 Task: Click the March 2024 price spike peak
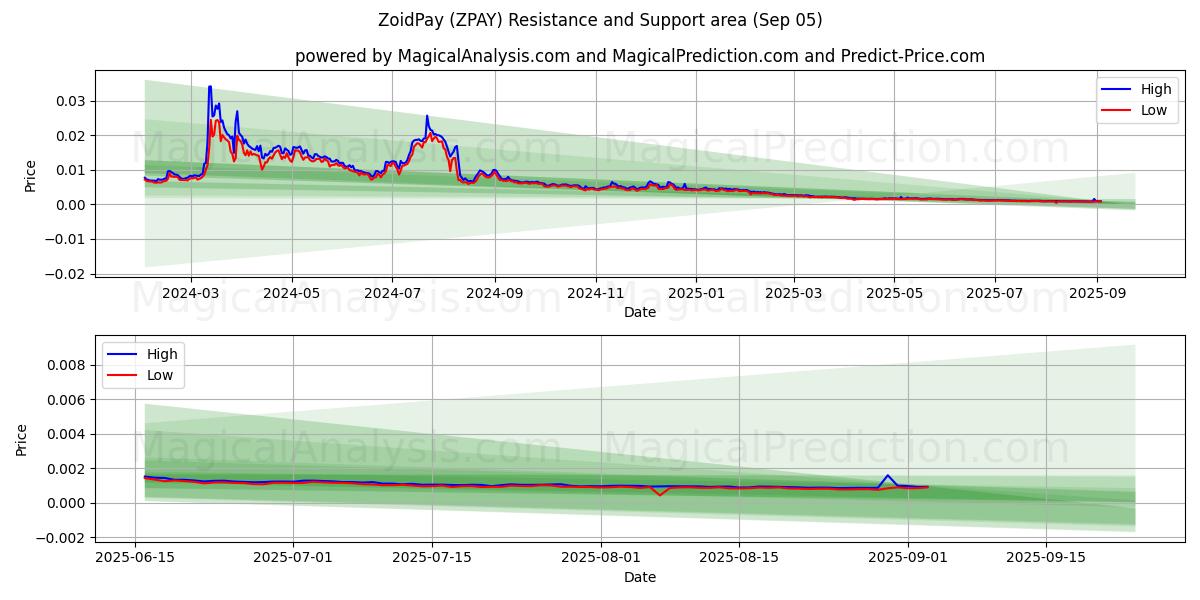tap(210, 87)
